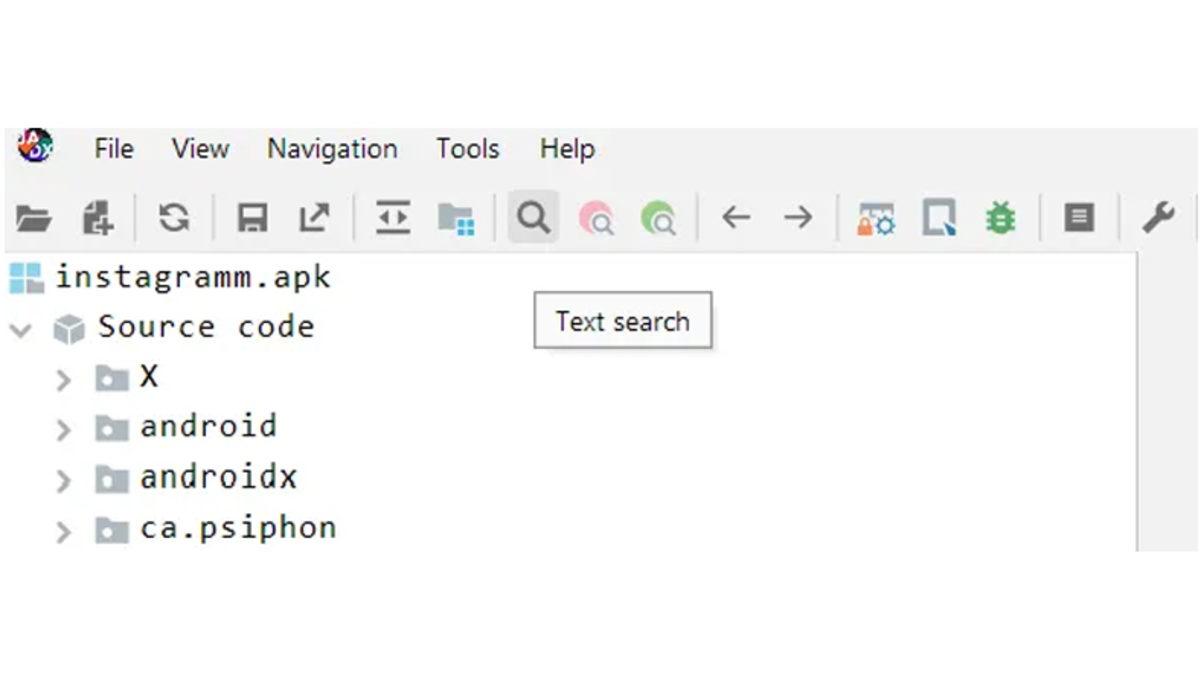Collapse the Source code tree node
Screen dimensions: 1200x675
coord(20,328)
